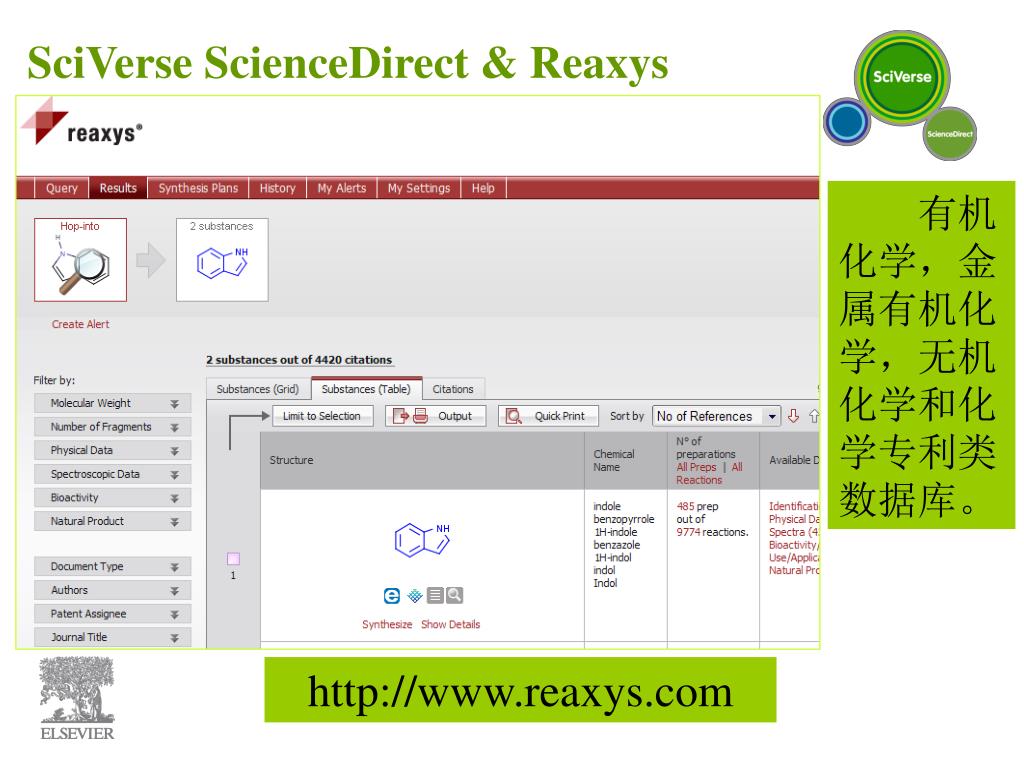Viewport: 1024px width, 768px height.
Task: Click the 2 substances result thumbnail
Action: tap(222, 260)
